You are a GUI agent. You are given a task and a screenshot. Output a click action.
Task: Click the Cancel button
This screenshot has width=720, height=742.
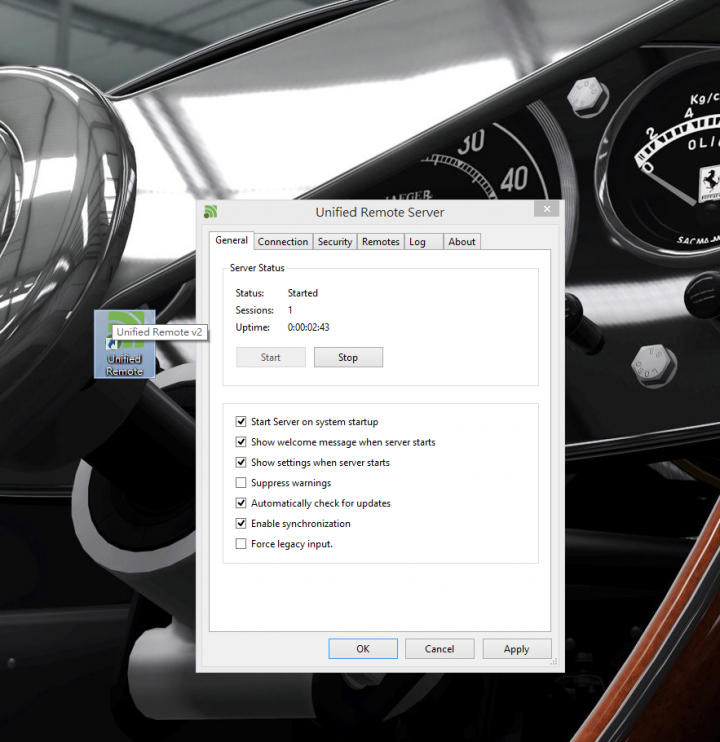click(x=439, y=649)
